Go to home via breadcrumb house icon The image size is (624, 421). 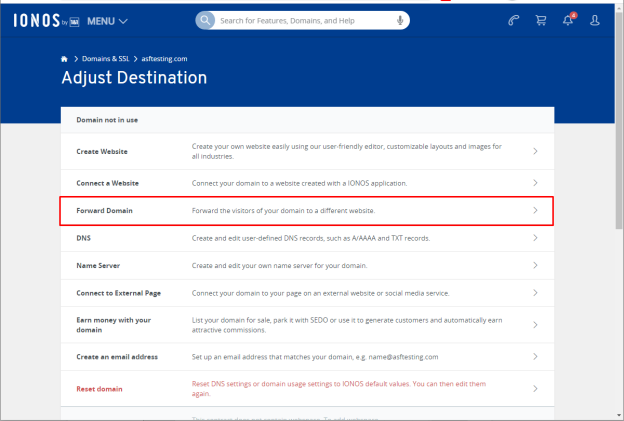tap(64, 59)
